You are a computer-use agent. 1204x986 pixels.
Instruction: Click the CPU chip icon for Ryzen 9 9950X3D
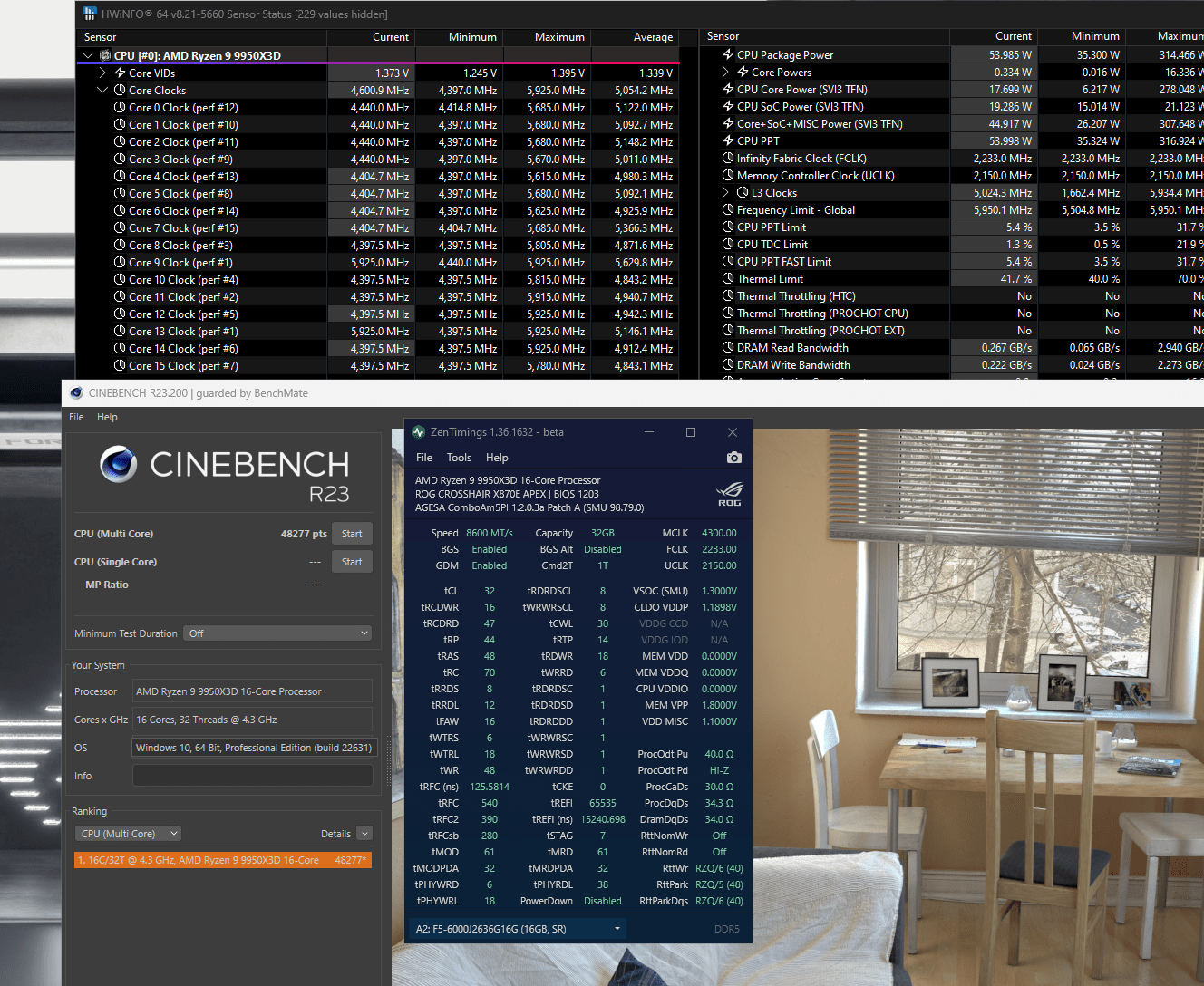[x=105, y=55]
